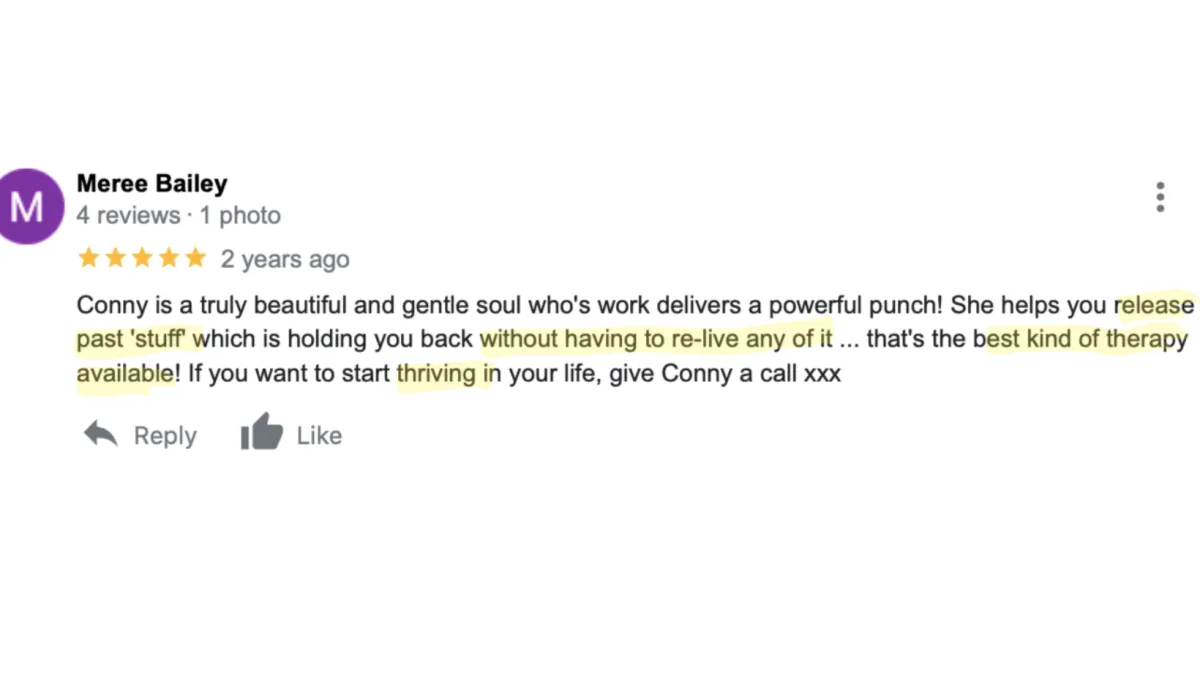Viewport: 1200px width, 676px height.
Task: Click the Reply arrow icon
Action: pyautogui.click(x=100, y=434)
